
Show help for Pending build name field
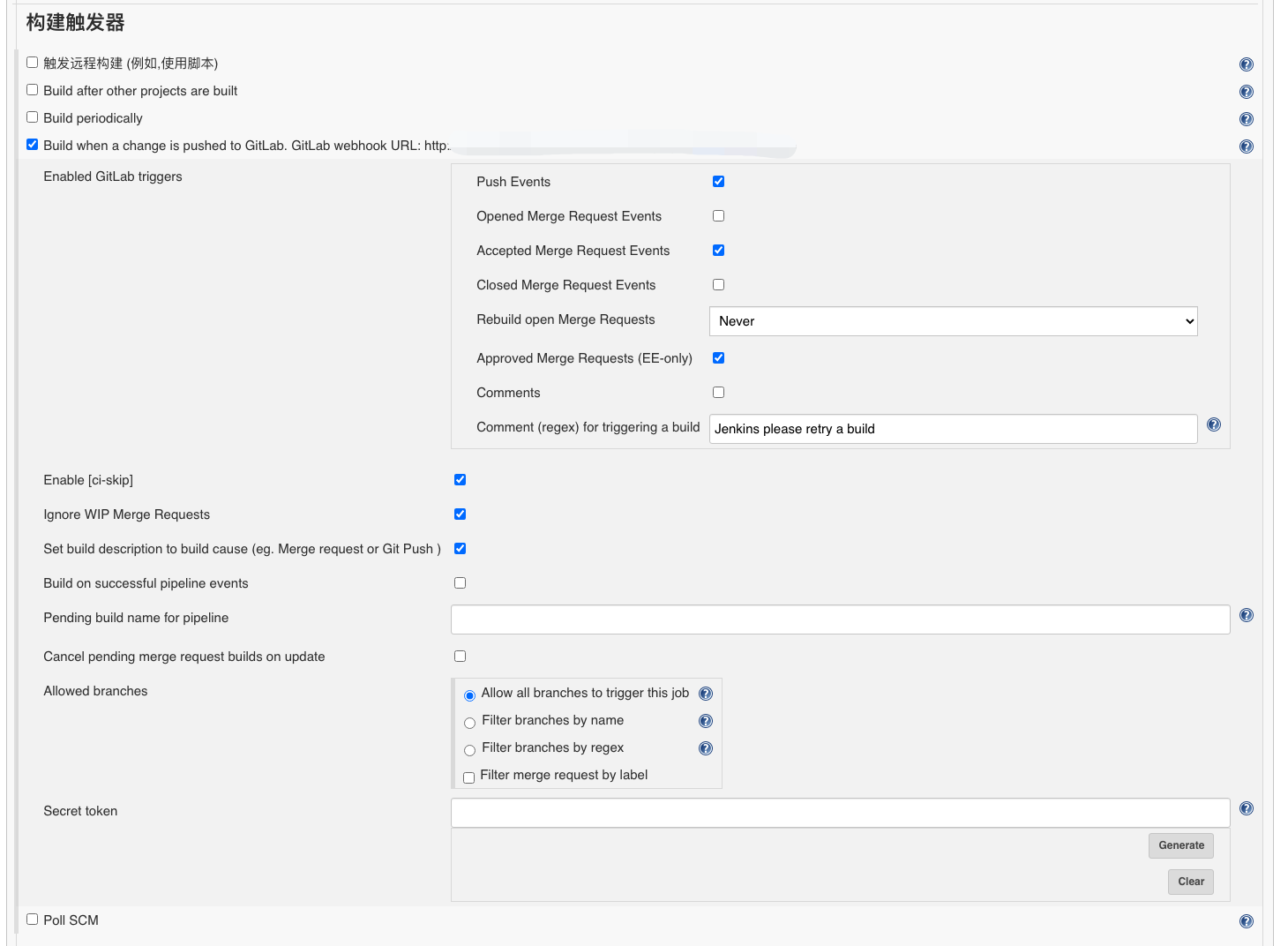tap(1246, 615)
